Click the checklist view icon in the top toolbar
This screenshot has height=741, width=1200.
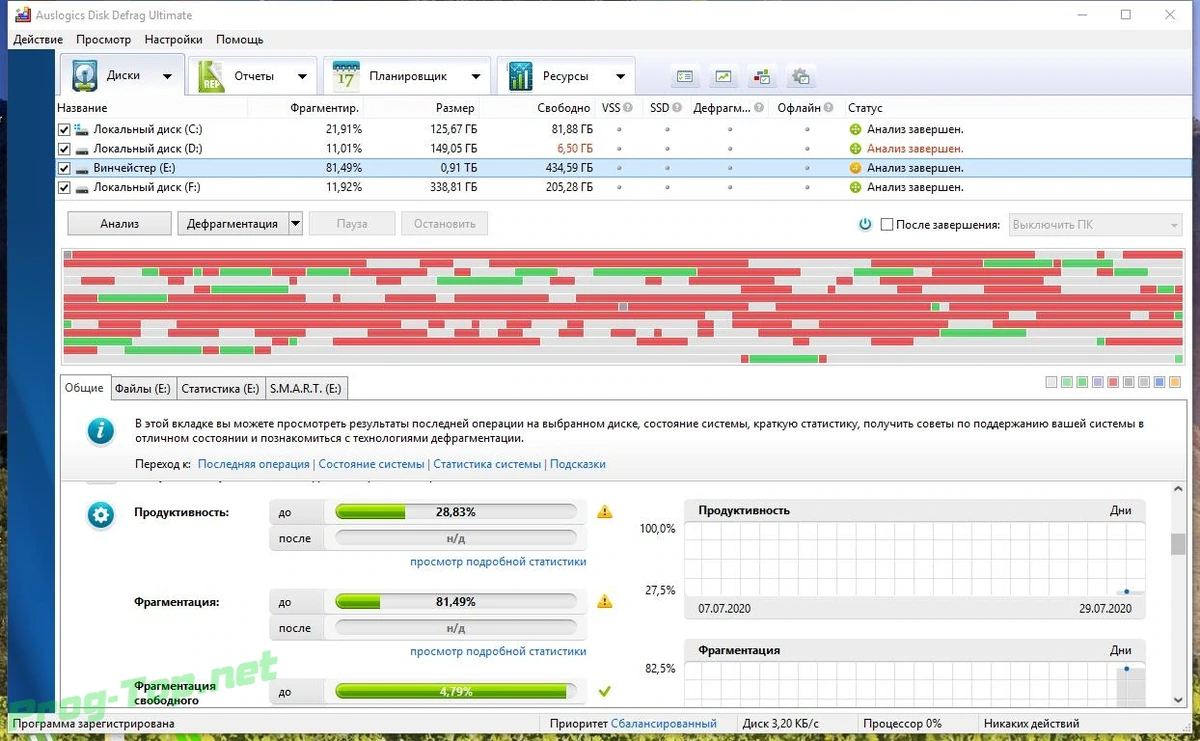[x=685, y=76]
